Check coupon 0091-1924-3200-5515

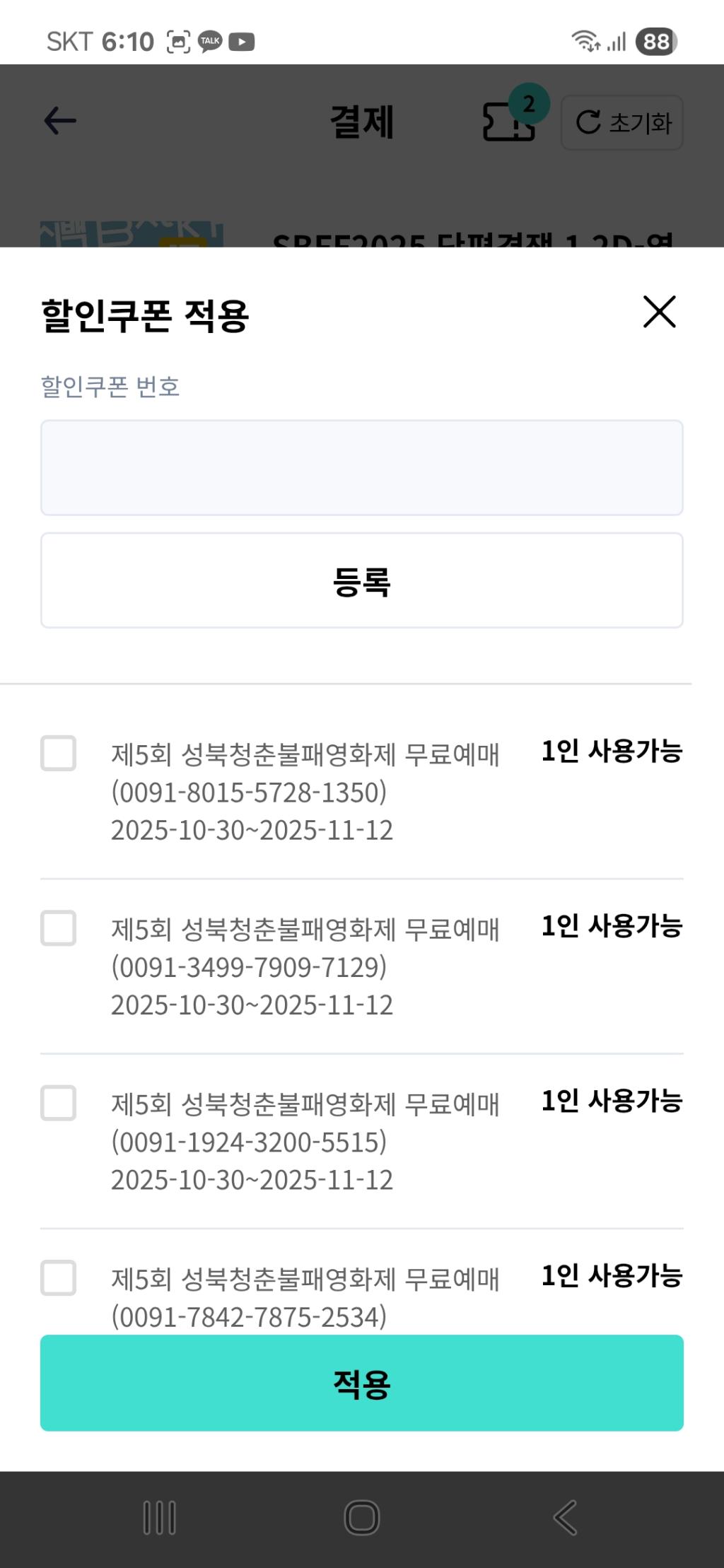(x=59, y=1103)
